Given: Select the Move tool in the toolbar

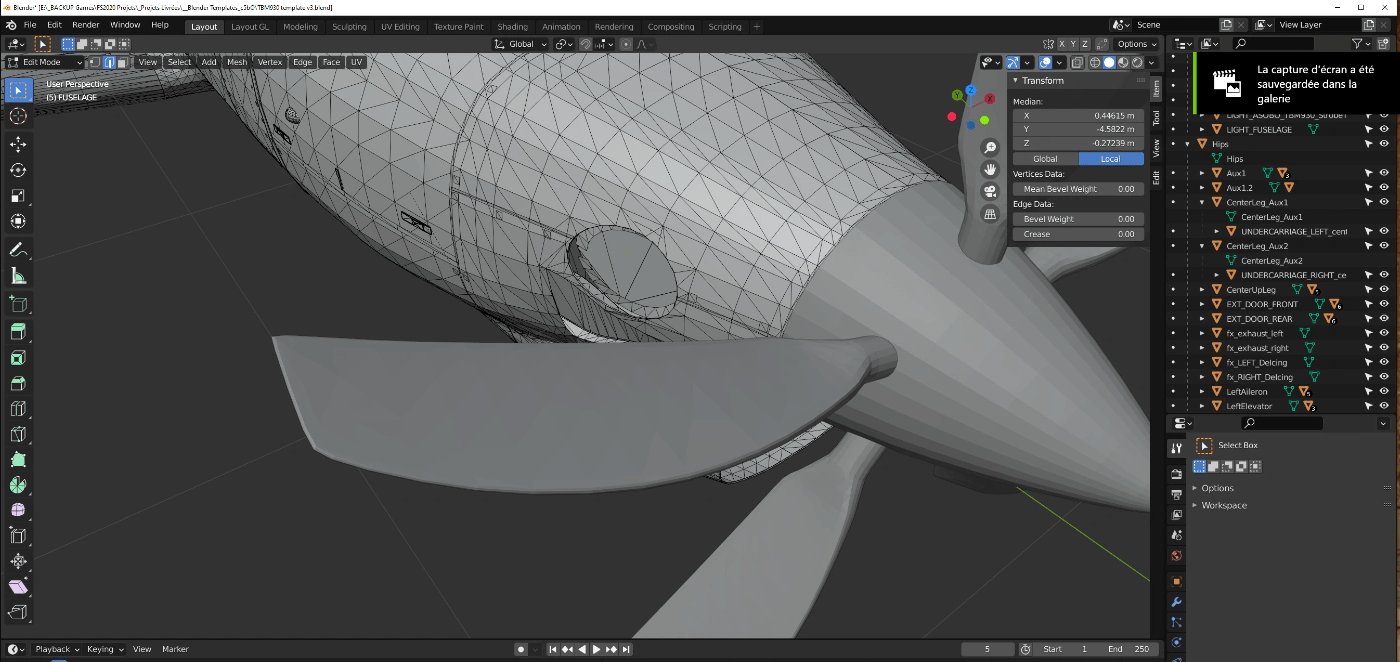Looking at the screenshot, I should 18,144.
